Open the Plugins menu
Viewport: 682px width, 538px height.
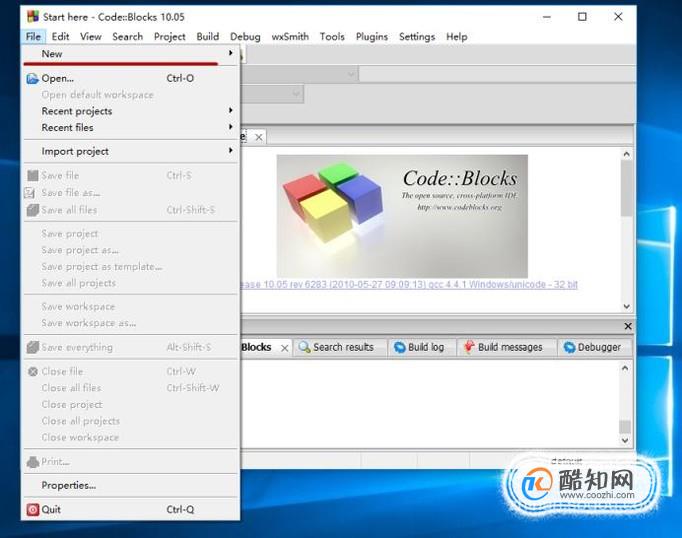coord(371,37)
